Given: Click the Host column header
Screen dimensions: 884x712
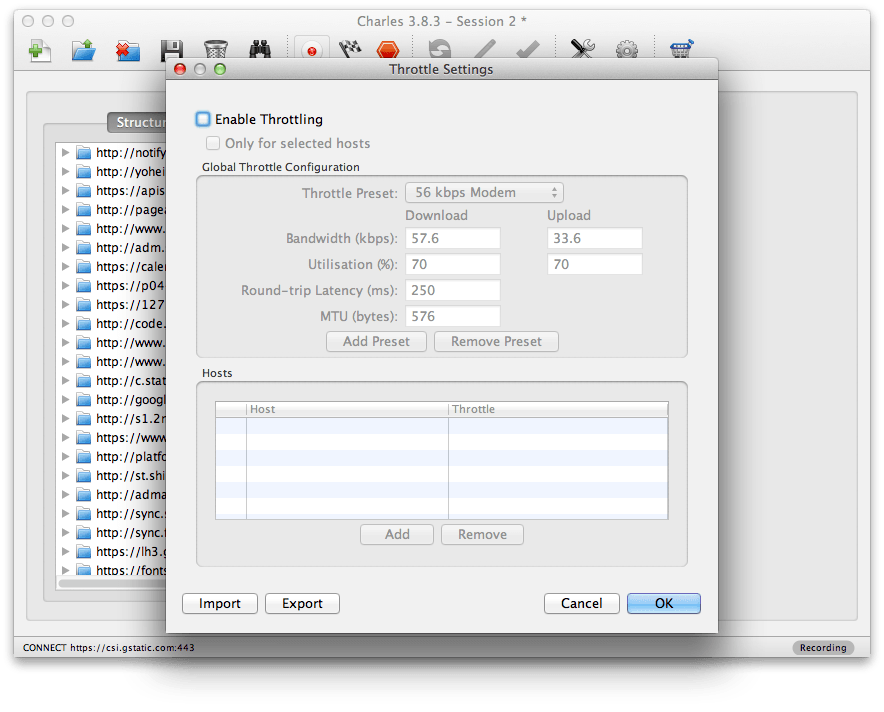Looking at the screenshot, I should 347,409.
